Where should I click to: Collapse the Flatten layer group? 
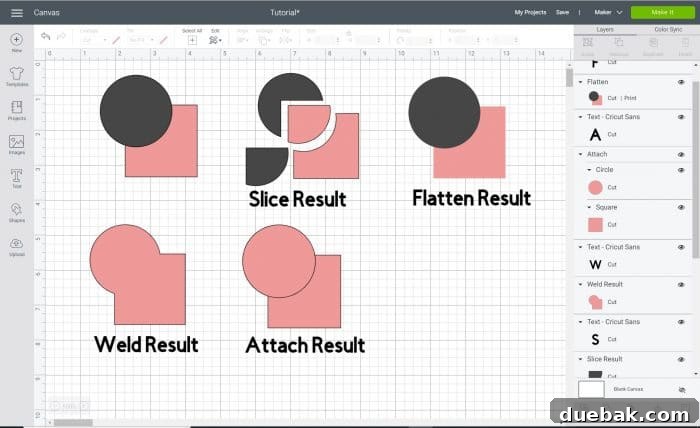point(580,82)
